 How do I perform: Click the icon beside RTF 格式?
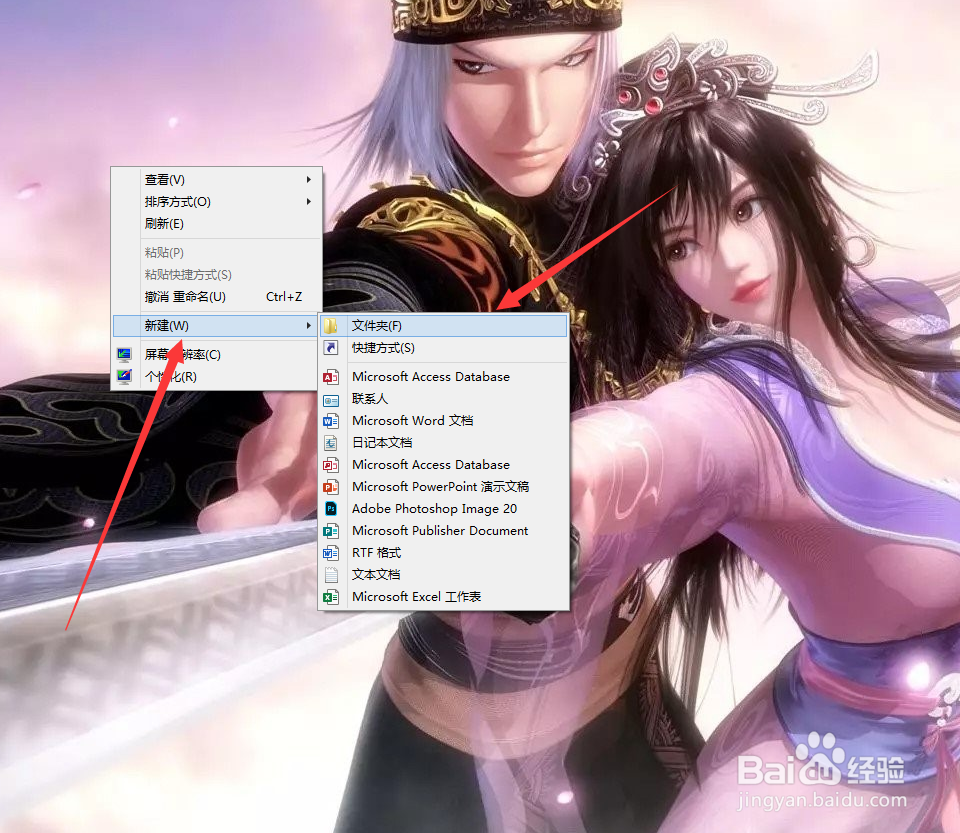pyautogui.click(x=331, y=553)
